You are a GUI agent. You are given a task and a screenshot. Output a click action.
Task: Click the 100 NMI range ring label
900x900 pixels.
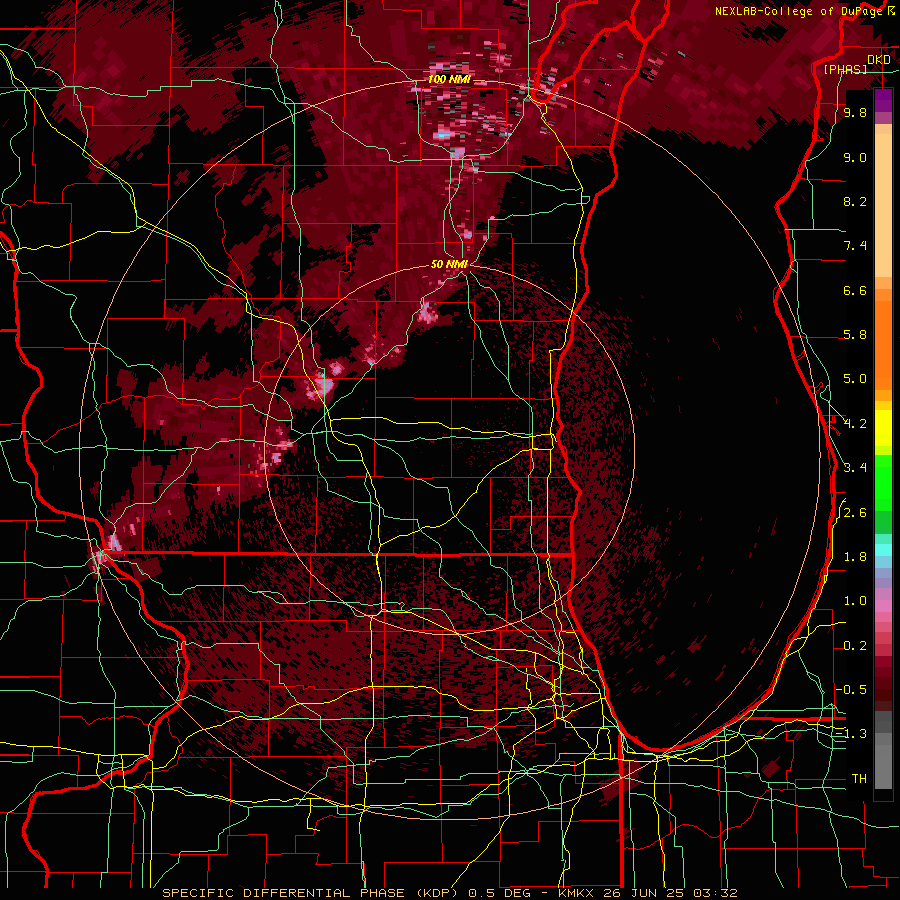tap(449, 79)
